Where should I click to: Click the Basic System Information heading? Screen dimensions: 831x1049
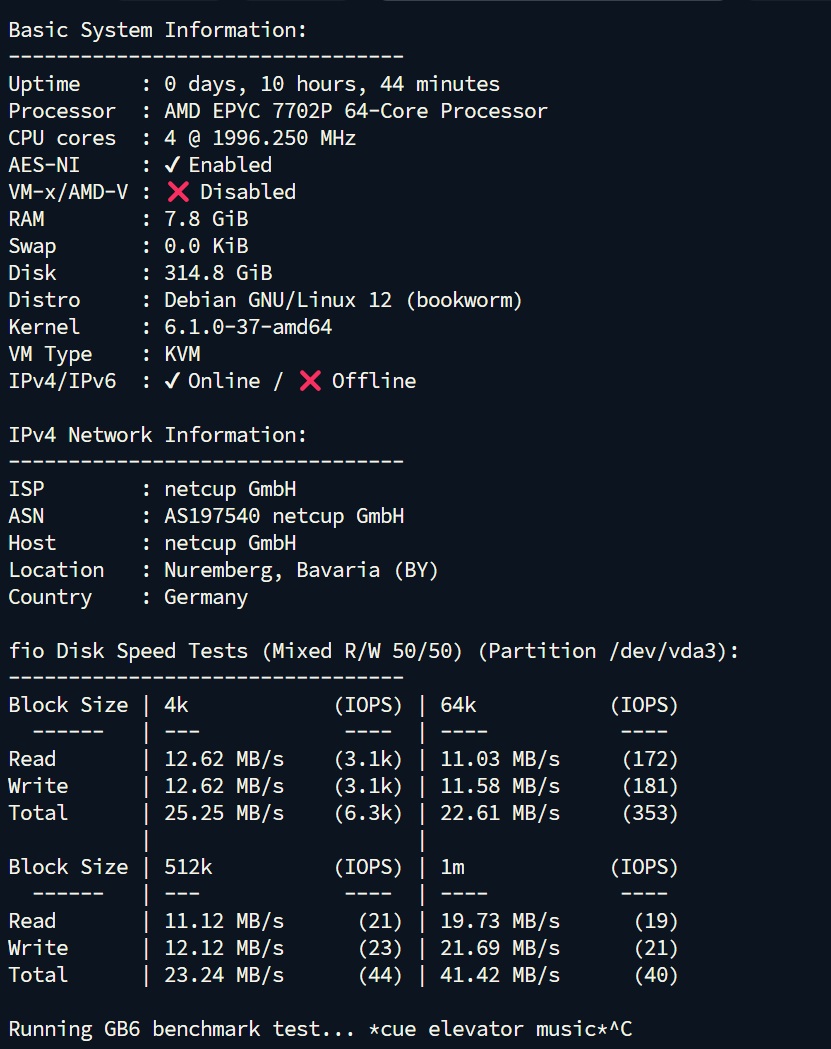(x=158, y=30)
